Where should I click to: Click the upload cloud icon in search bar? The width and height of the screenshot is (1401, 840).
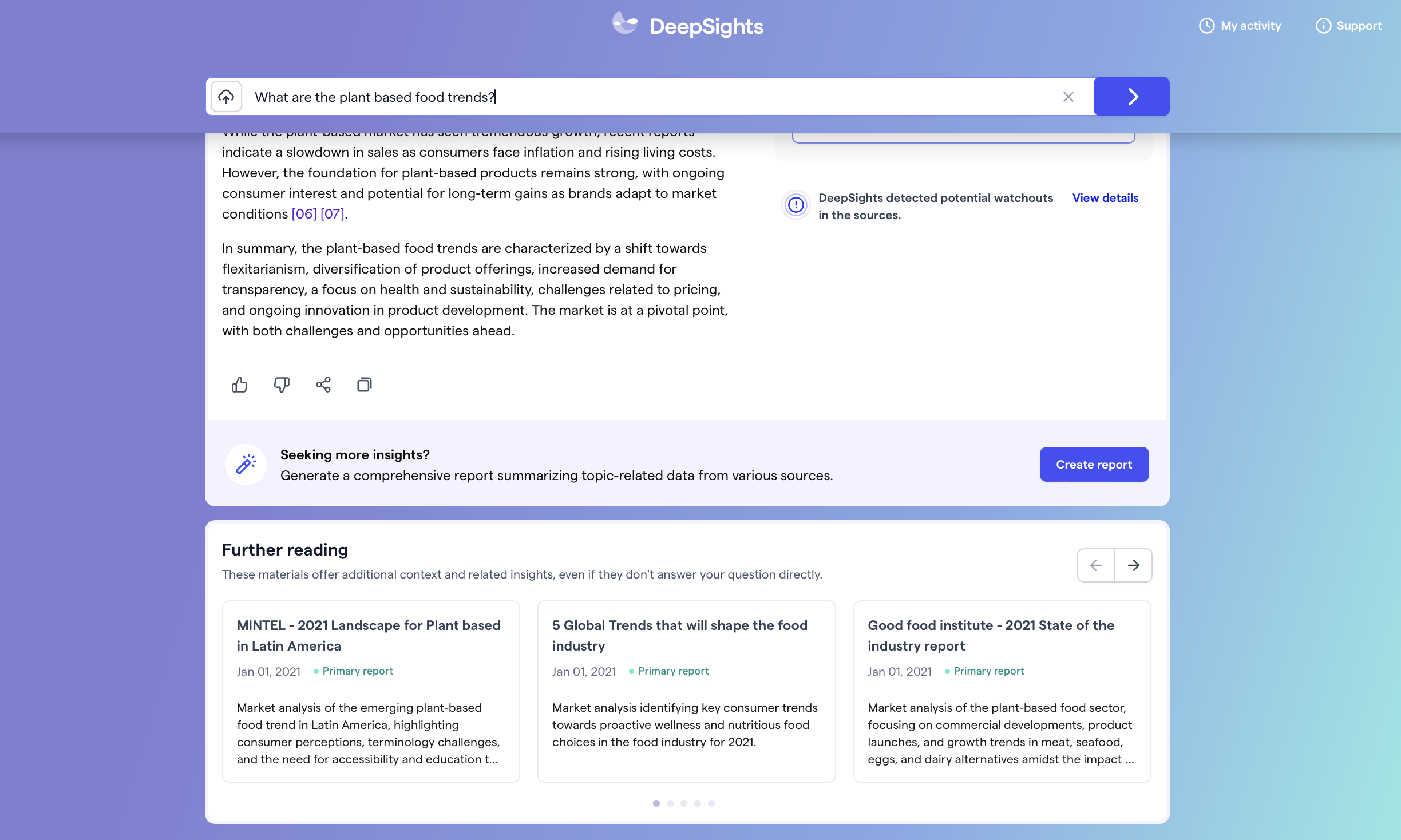coord(226,97)
